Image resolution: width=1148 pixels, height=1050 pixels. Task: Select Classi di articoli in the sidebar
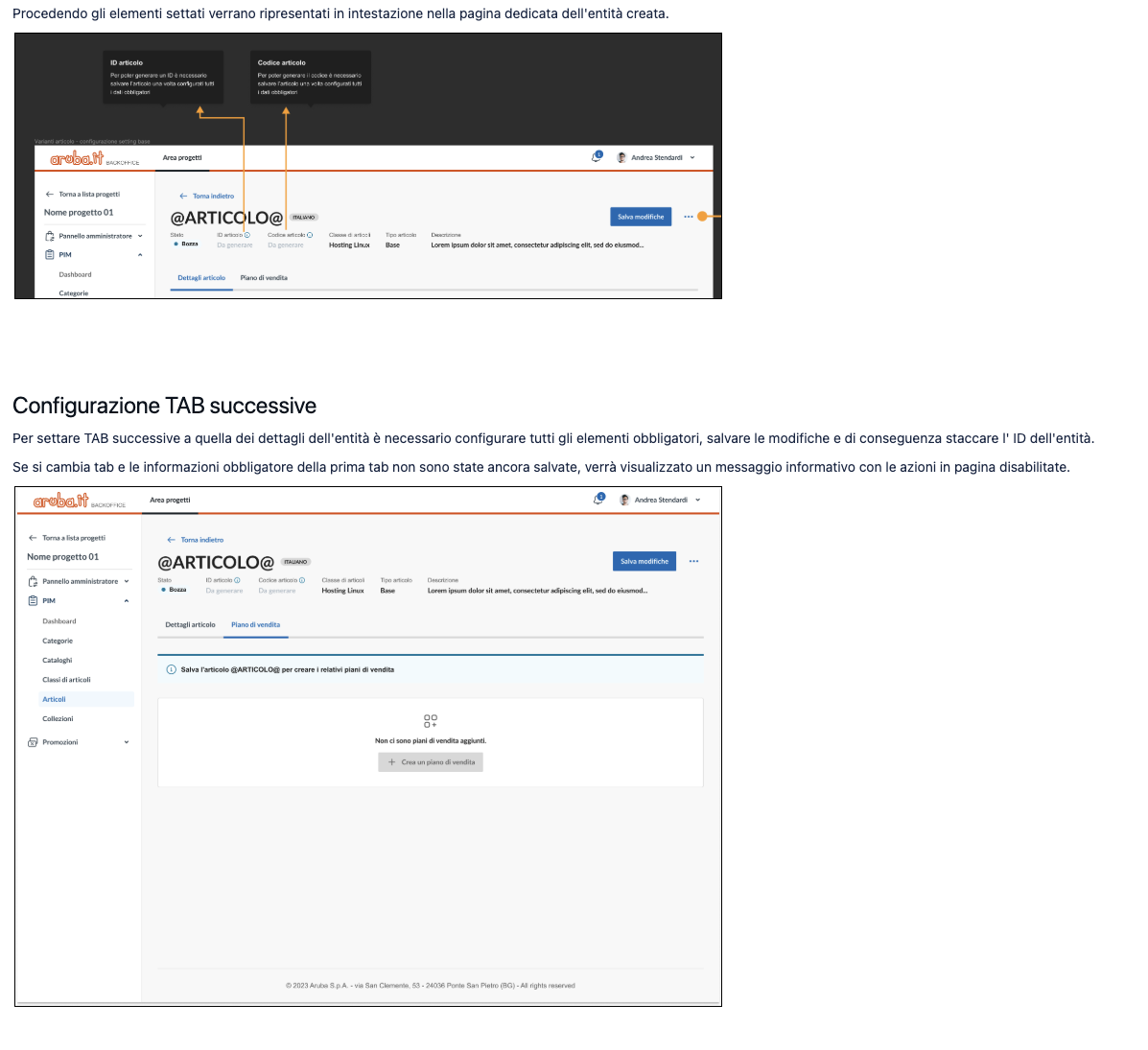[66, 680]
